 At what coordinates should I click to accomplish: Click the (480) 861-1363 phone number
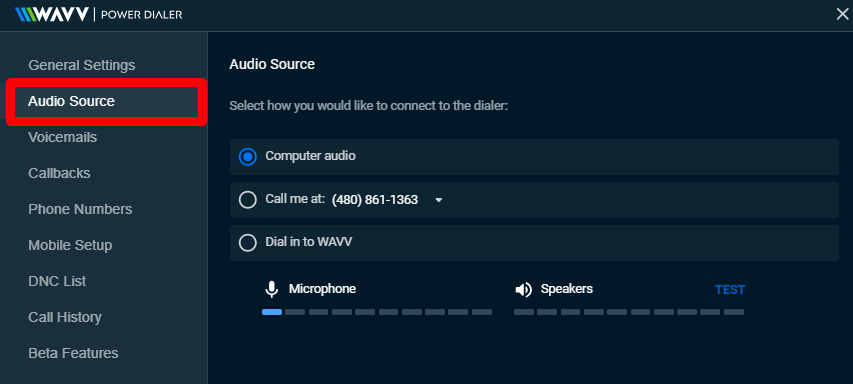(375, 200)
